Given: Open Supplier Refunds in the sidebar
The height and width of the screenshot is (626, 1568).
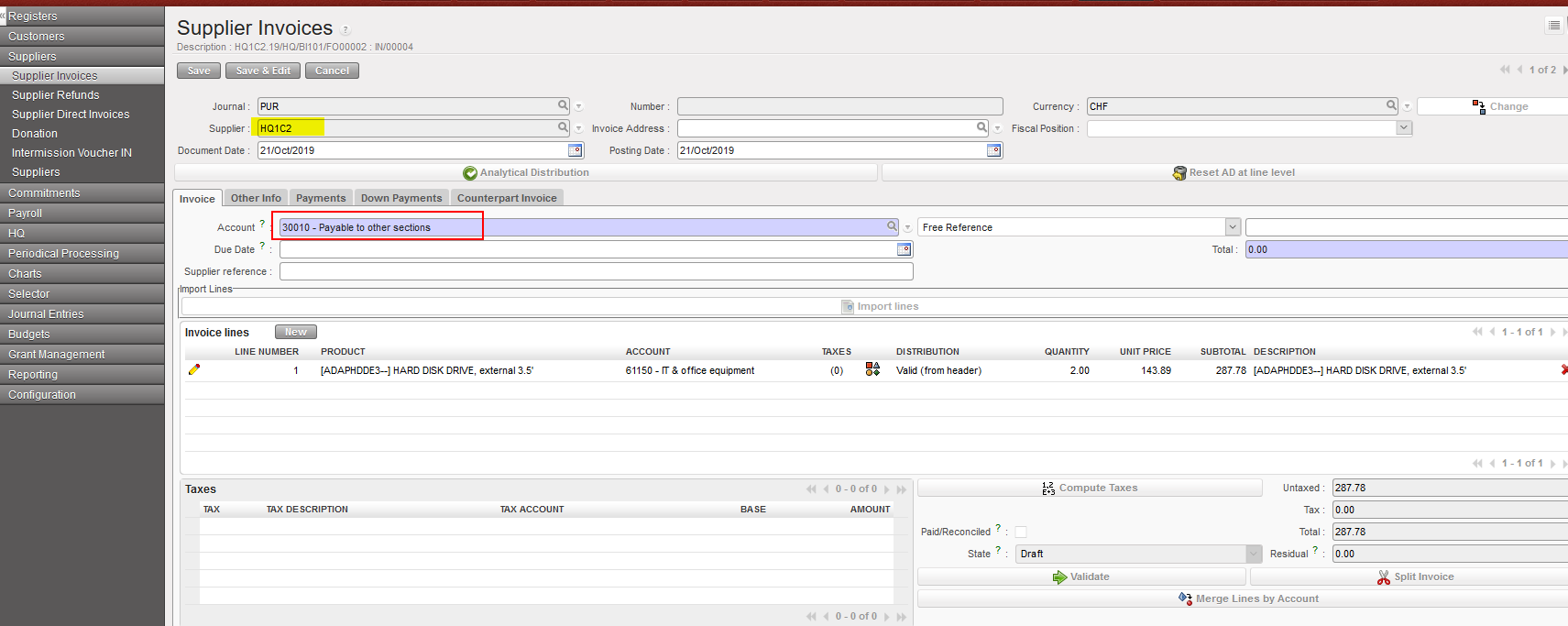Looking at the screenshot, I should click(56, 95).
